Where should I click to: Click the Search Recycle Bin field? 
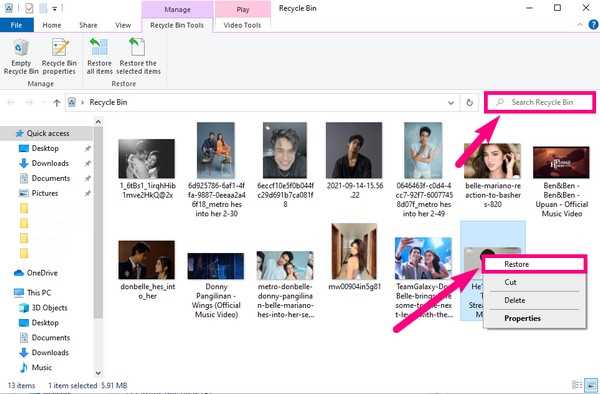point(540,102)
